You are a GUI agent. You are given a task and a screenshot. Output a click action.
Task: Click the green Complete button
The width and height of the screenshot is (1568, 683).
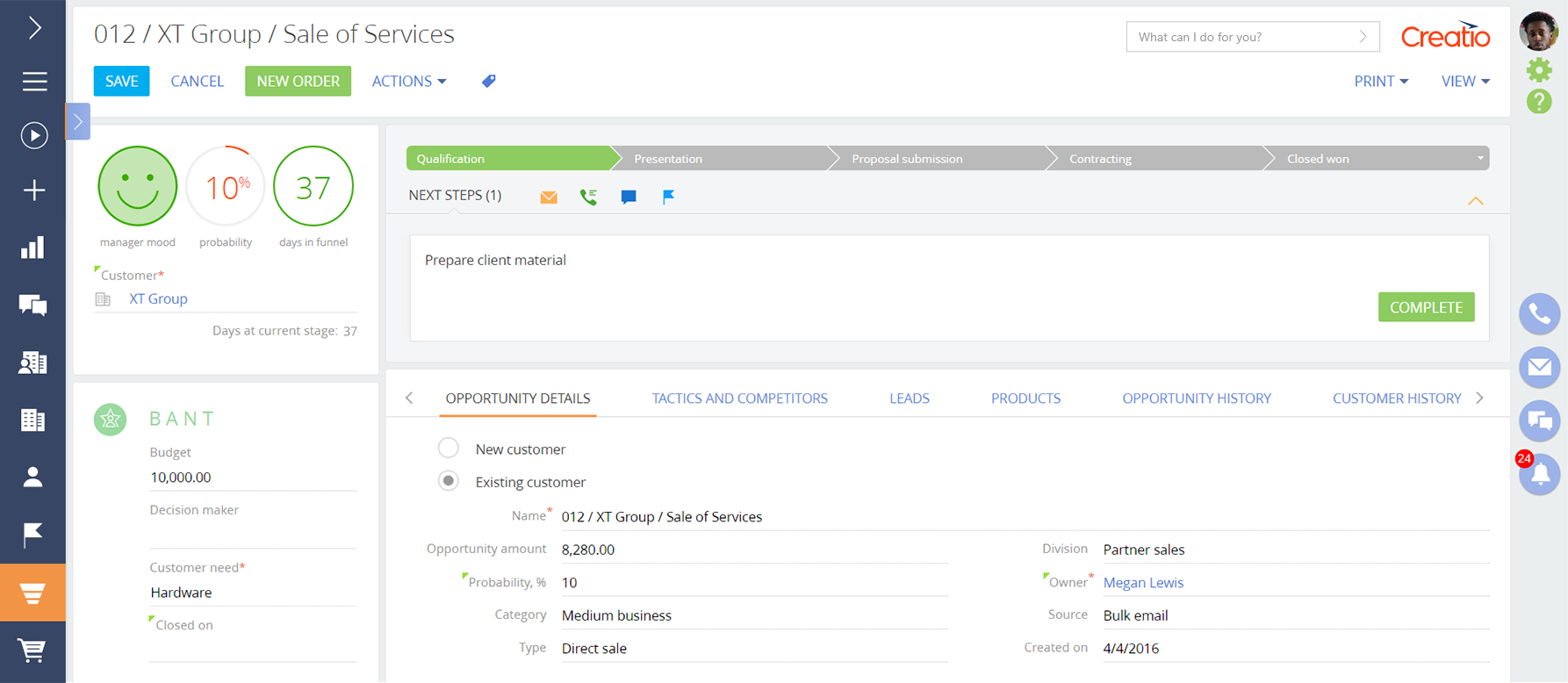click(x=1426, y=307)
